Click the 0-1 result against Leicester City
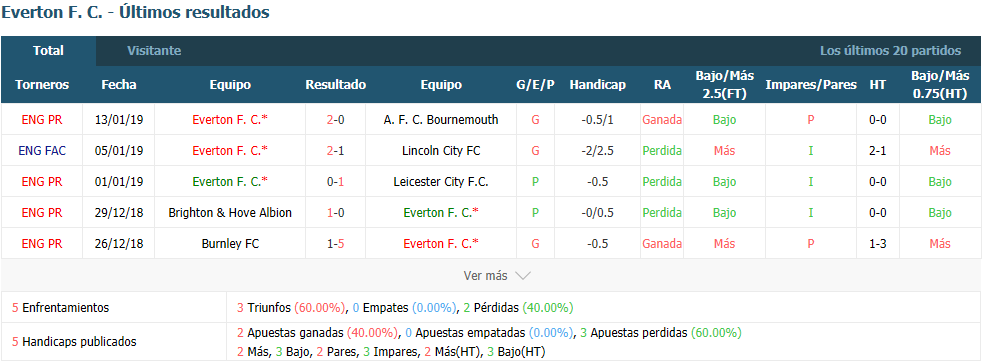Screen dimensions: 985x361 [x=335, y=181]
